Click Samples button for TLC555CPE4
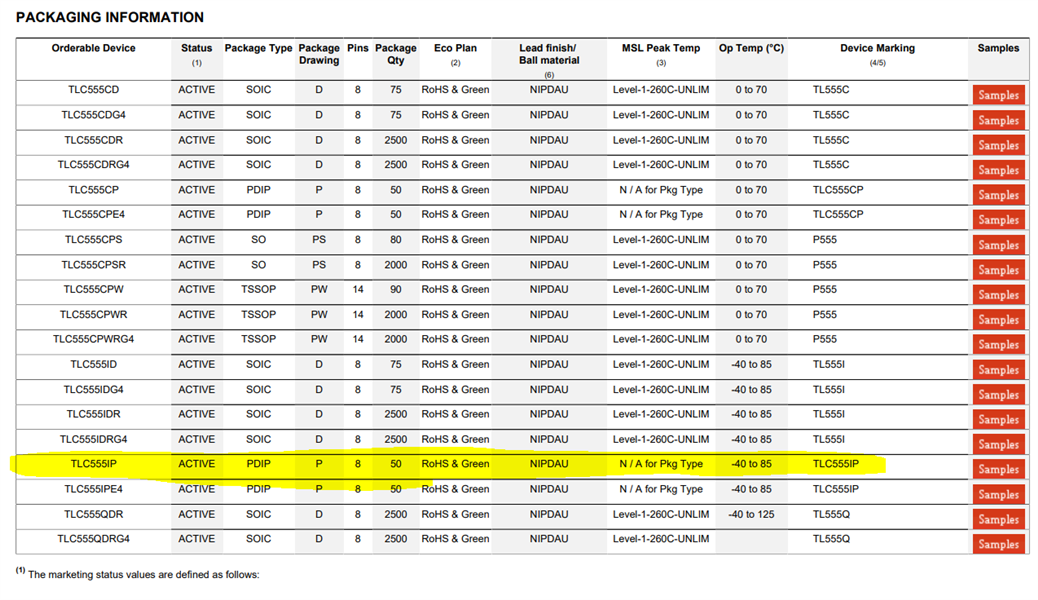This screenshot has width=1038, height=600. pyautogui.click(x=998, y=220)
